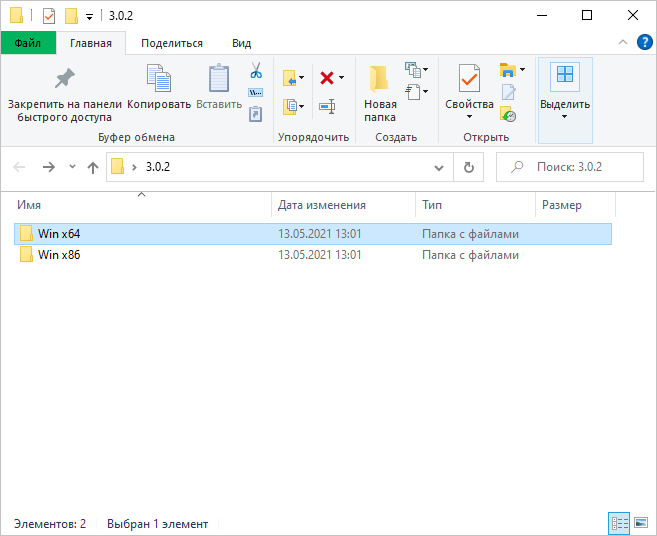Click the Вставить paste clipboard icon
657x536 pixels.
tap(219, 78)
